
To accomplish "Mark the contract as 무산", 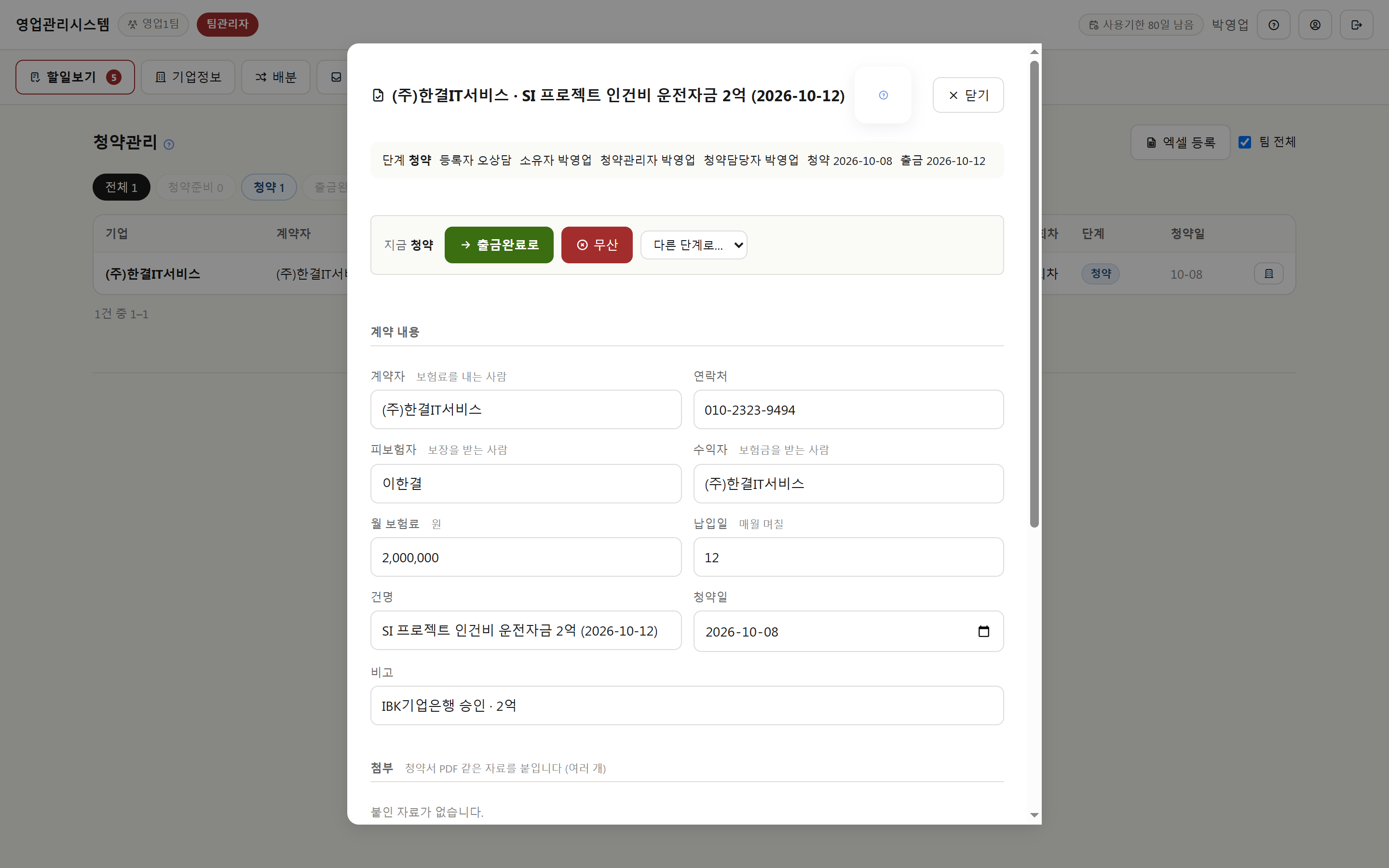I will (x=596, y=245).
